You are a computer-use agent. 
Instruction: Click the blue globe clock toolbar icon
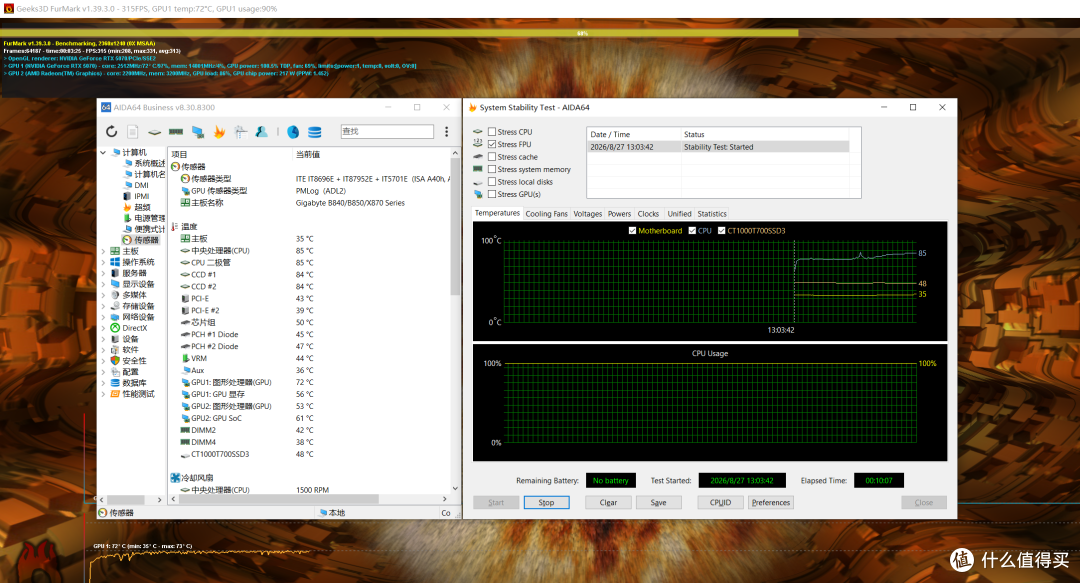[293, 132]
